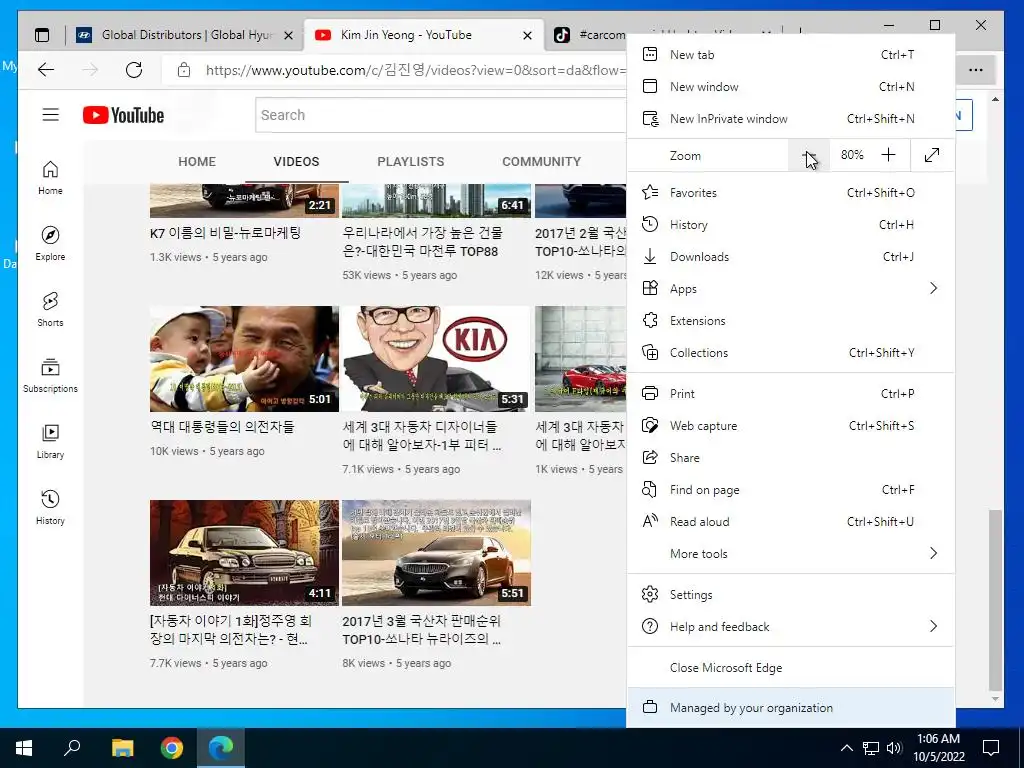Click Managed by your organization
The height and width of the screenshot is (768, 1024).
click(790, 708)
